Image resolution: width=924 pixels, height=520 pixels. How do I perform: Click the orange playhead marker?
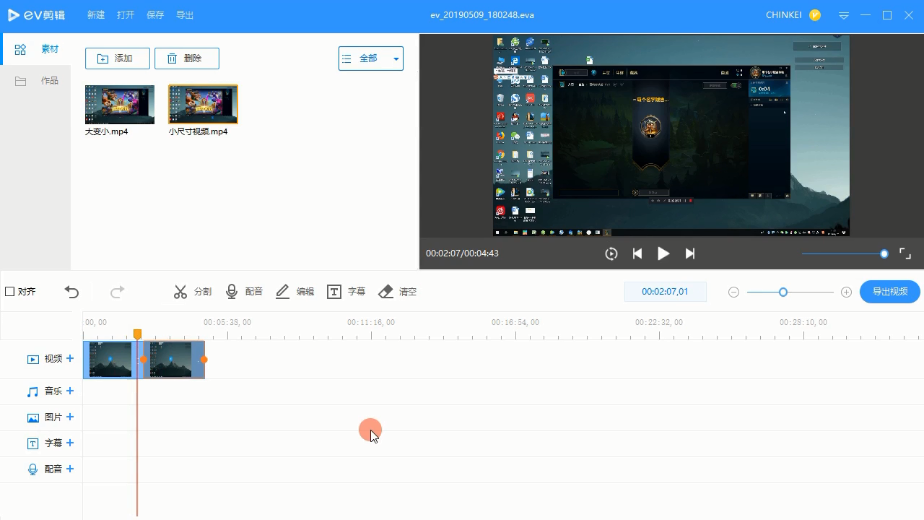tap(137, 334)
